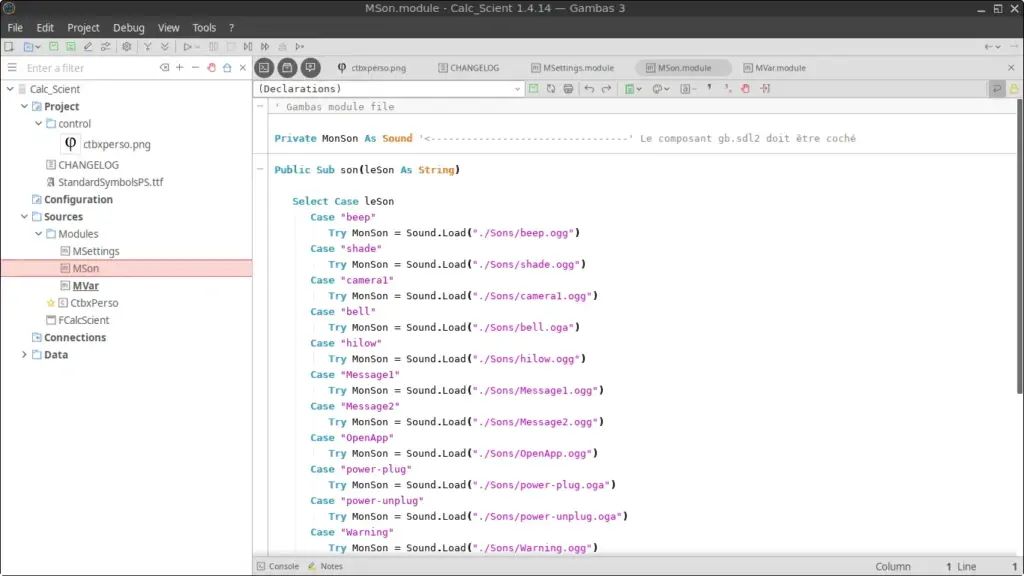
Task: Collapse the Project tree folder
Action: pyautogui.click(x=24, y=106)
